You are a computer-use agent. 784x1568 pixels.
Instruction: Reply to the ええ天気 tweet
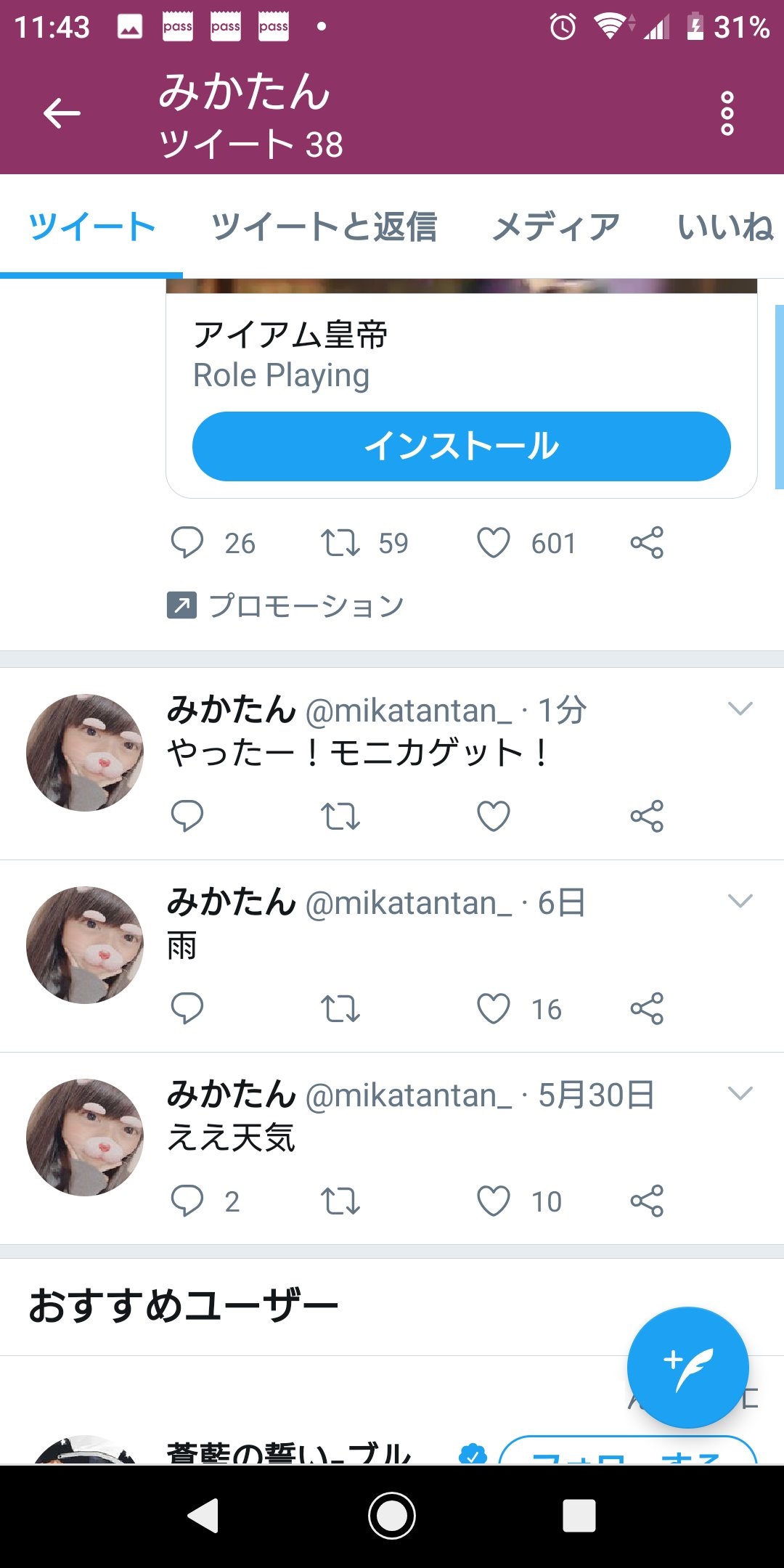pos(187,1201)
